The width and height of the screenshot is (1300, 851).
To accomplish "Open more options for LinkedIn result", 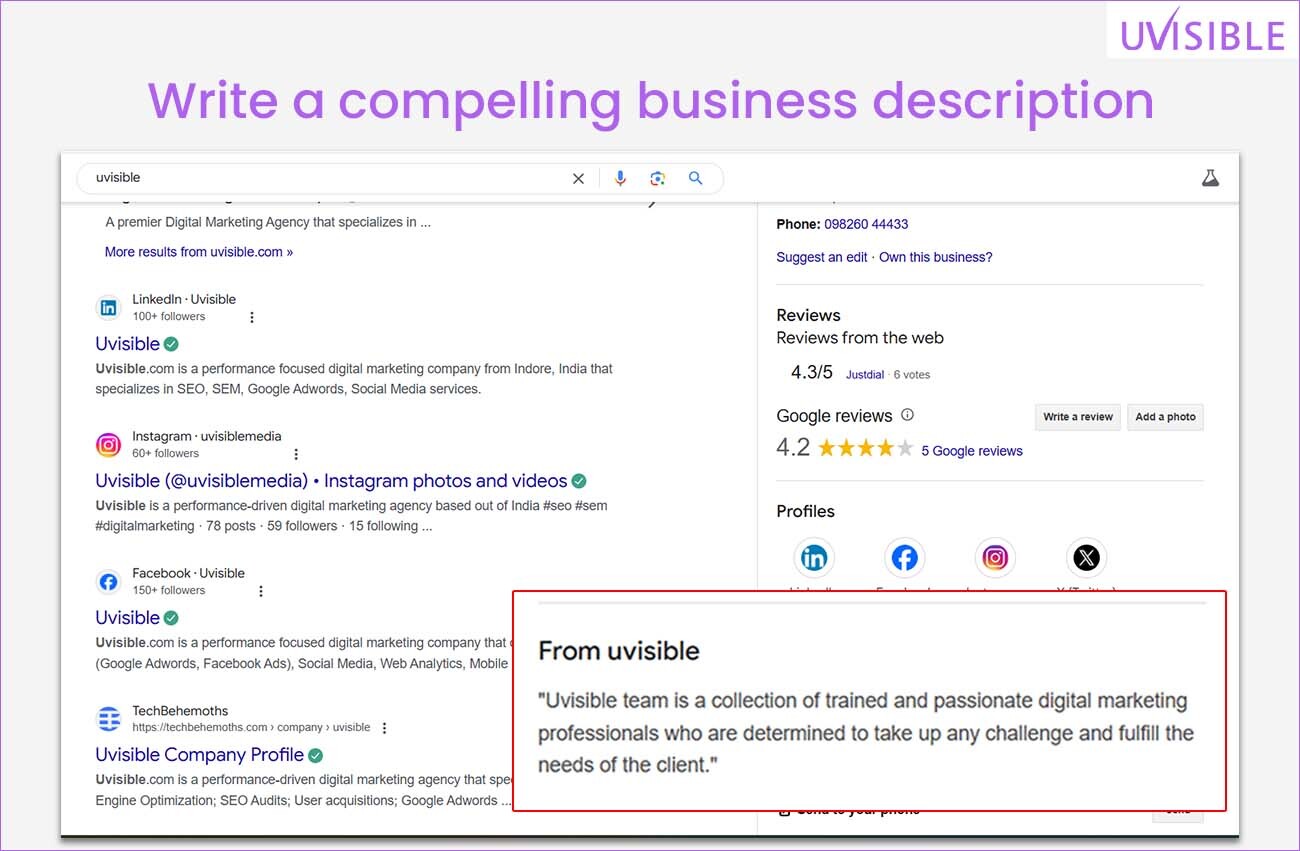I will (252, 317).
